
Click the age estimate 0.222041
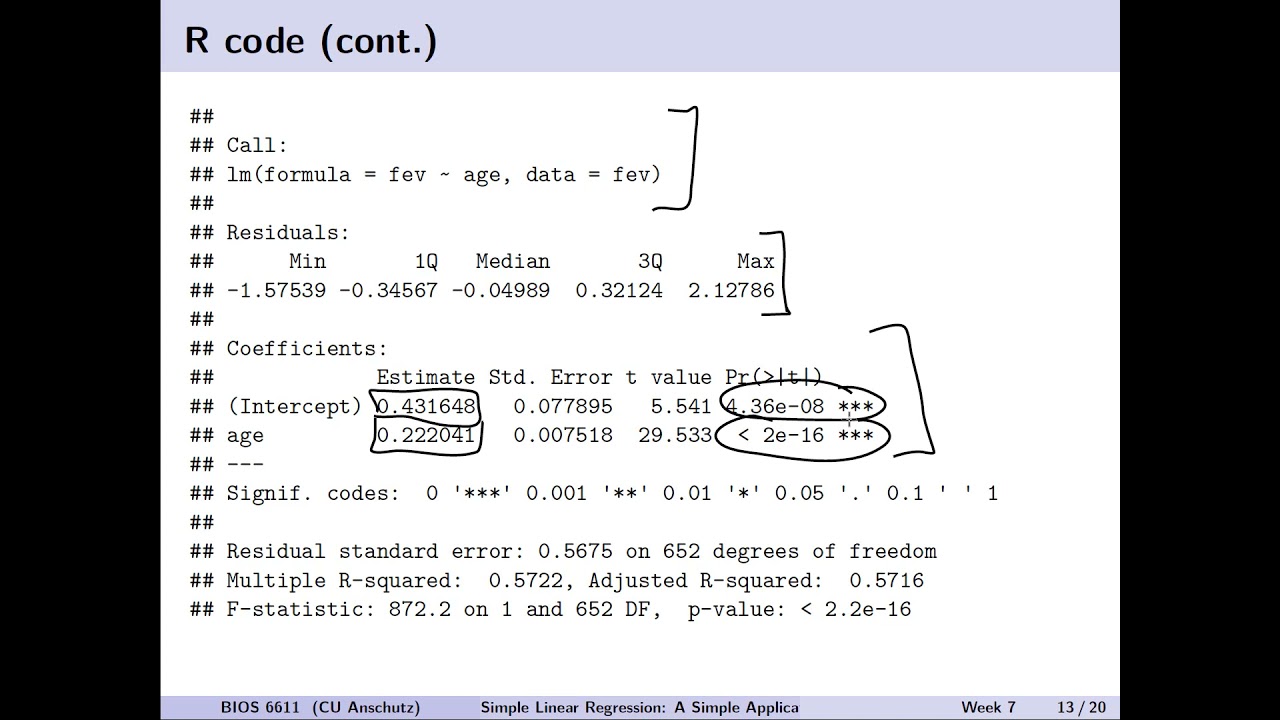tap(426, 436)
